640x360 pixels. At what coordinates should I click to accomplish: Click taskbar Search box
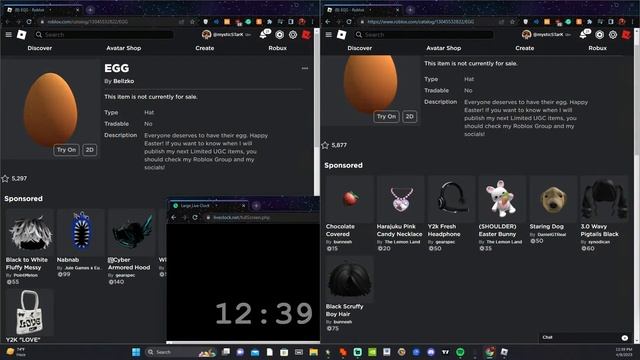point(180,352)
